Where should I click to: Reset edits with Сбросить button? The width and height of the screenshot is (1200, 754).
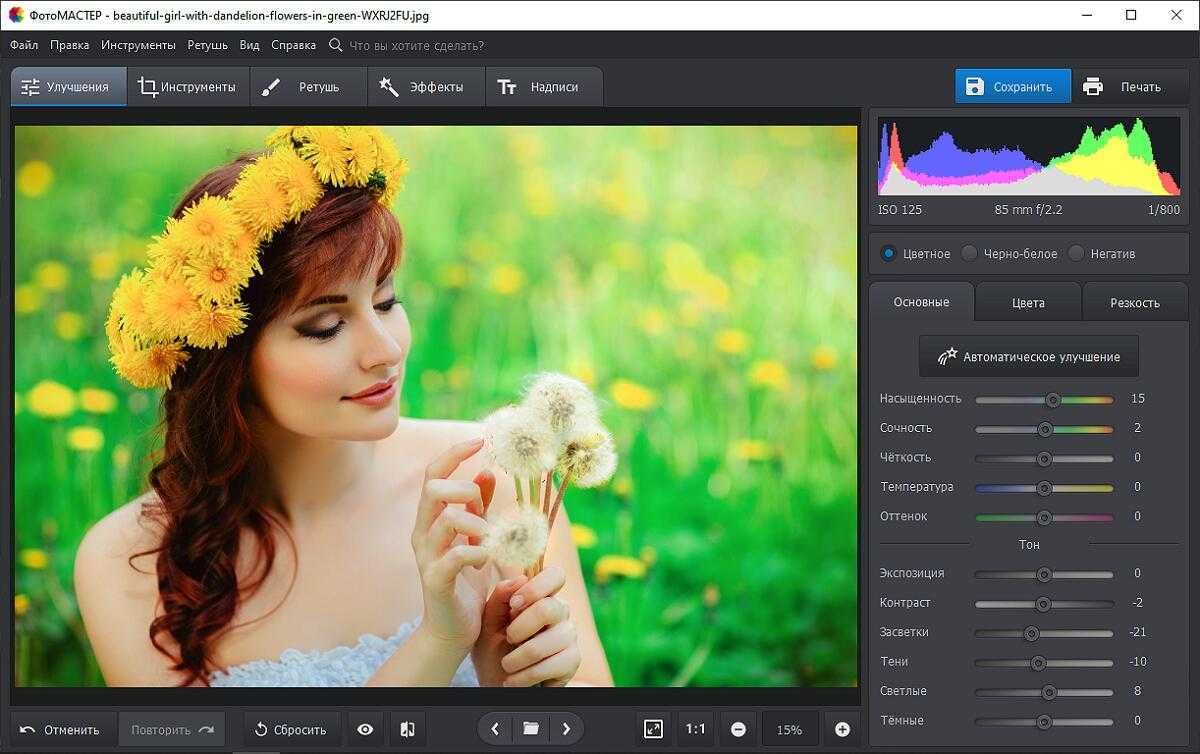pyautogui.click(x=291, y=729)
